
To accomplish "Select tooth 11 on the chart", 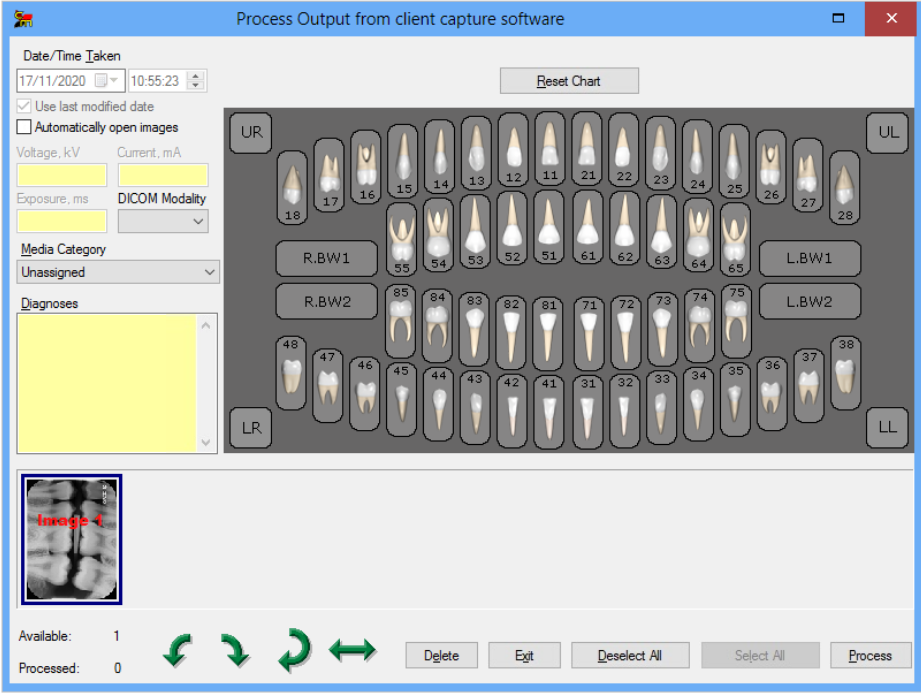I will [x=550, y=149].
